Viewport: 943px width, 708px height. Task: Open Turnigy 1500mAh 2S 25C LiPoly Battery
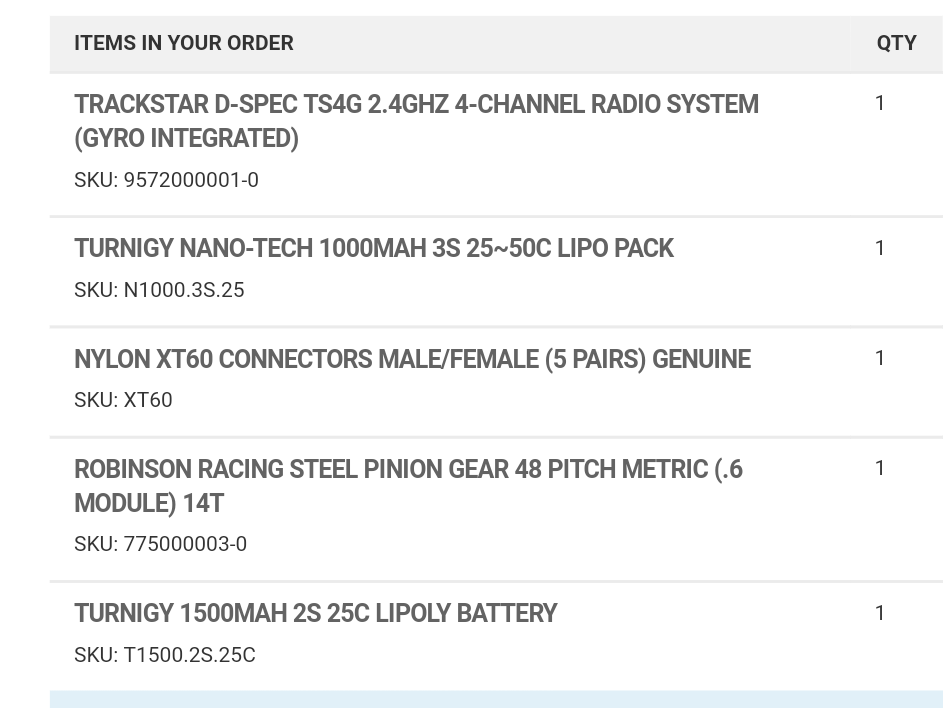[316, 614]
